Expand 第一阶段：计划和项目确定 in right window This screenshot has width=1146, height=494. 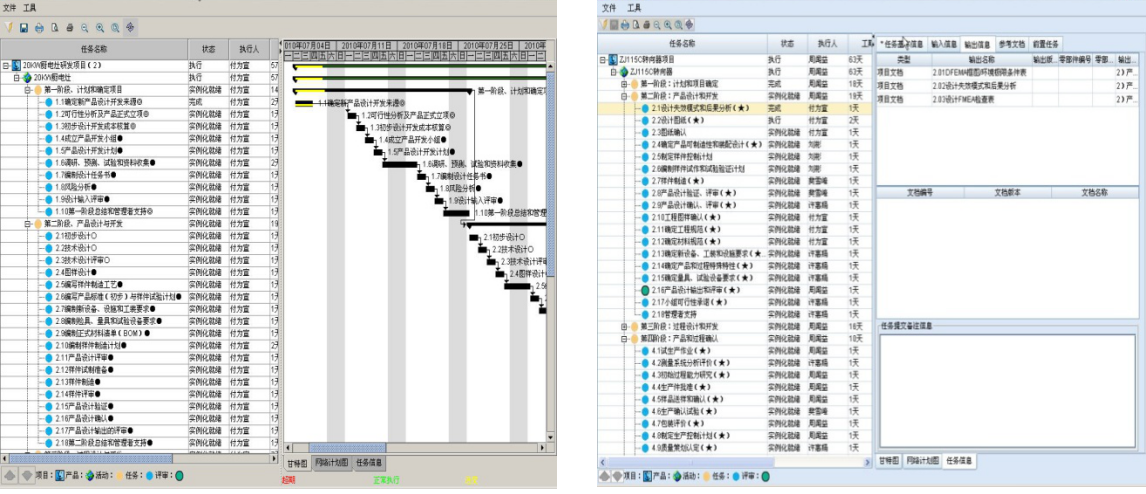pos(625,84)
